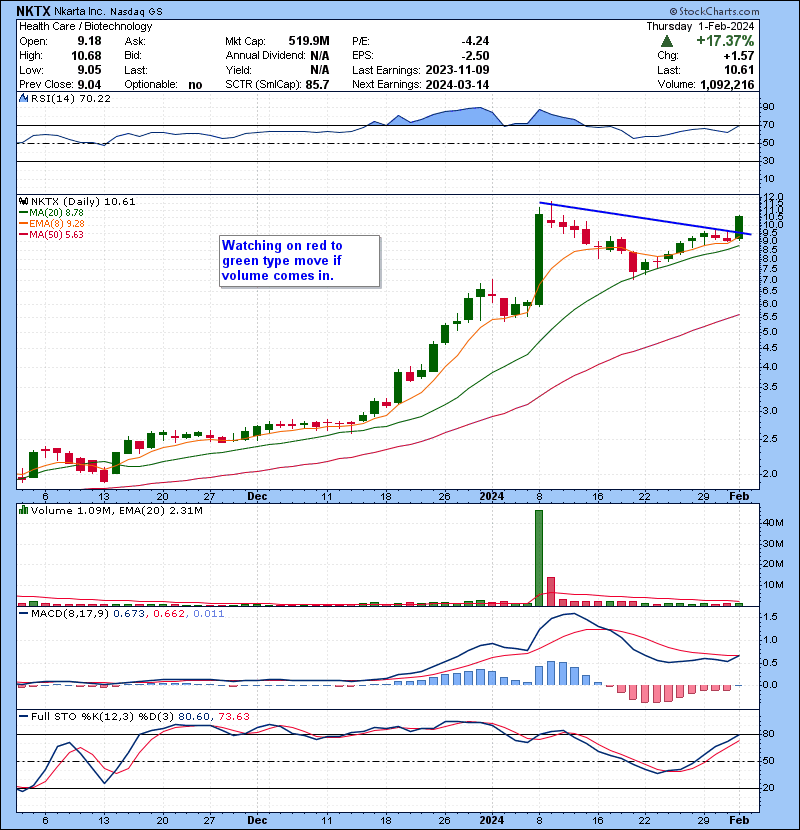Viewport: 800px width, 830px height.
Task: Select the Health Care / Biotechnology sector text
Action: click(86, 26)
